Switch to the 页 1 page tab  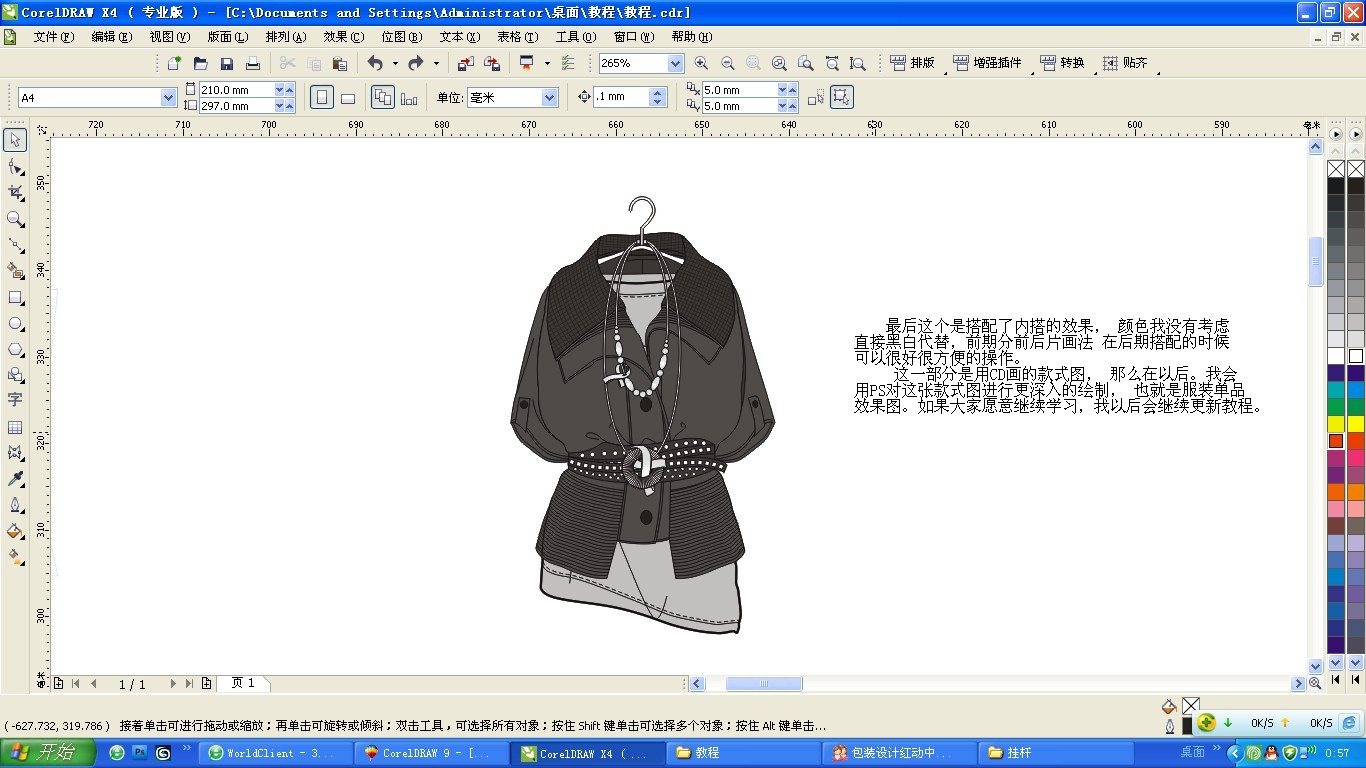point(243,683)
